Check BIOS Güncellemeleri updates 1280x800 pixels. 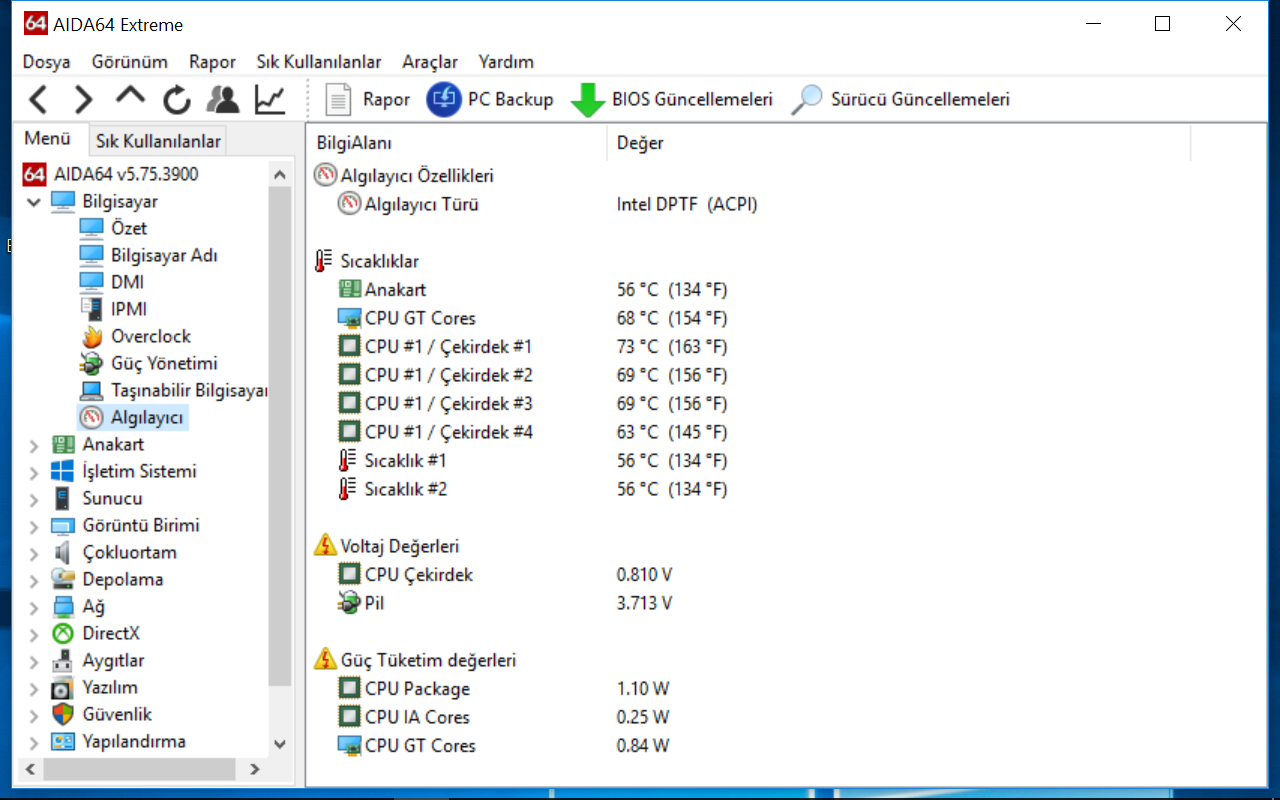pos(672,99)
